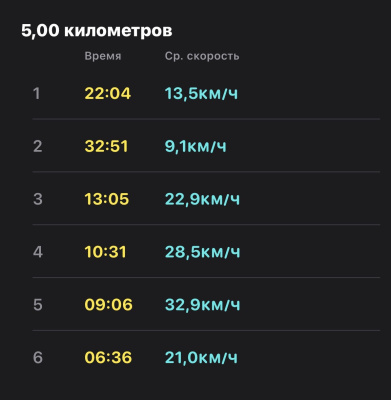This screenshot has height=400, width=391.
Task: Click the speed value 32,9км/ч
Action: 202,305
